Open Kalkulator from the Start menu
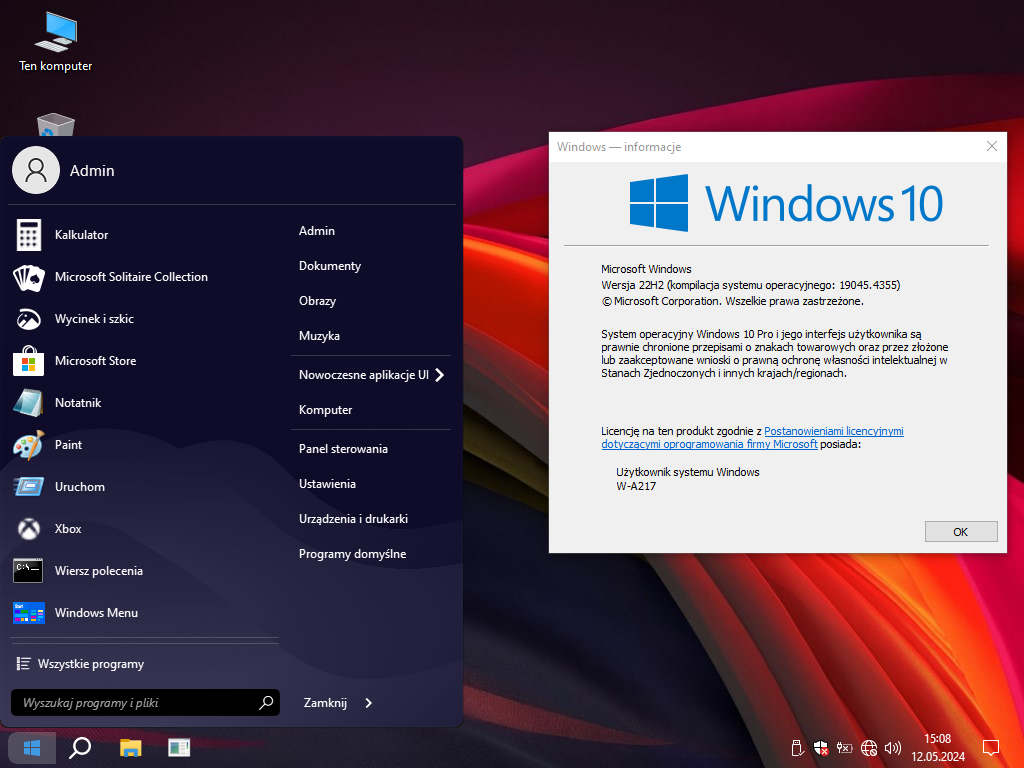Image resolution: width=1024 pixels, height=768 pixels. coord(82,235)
